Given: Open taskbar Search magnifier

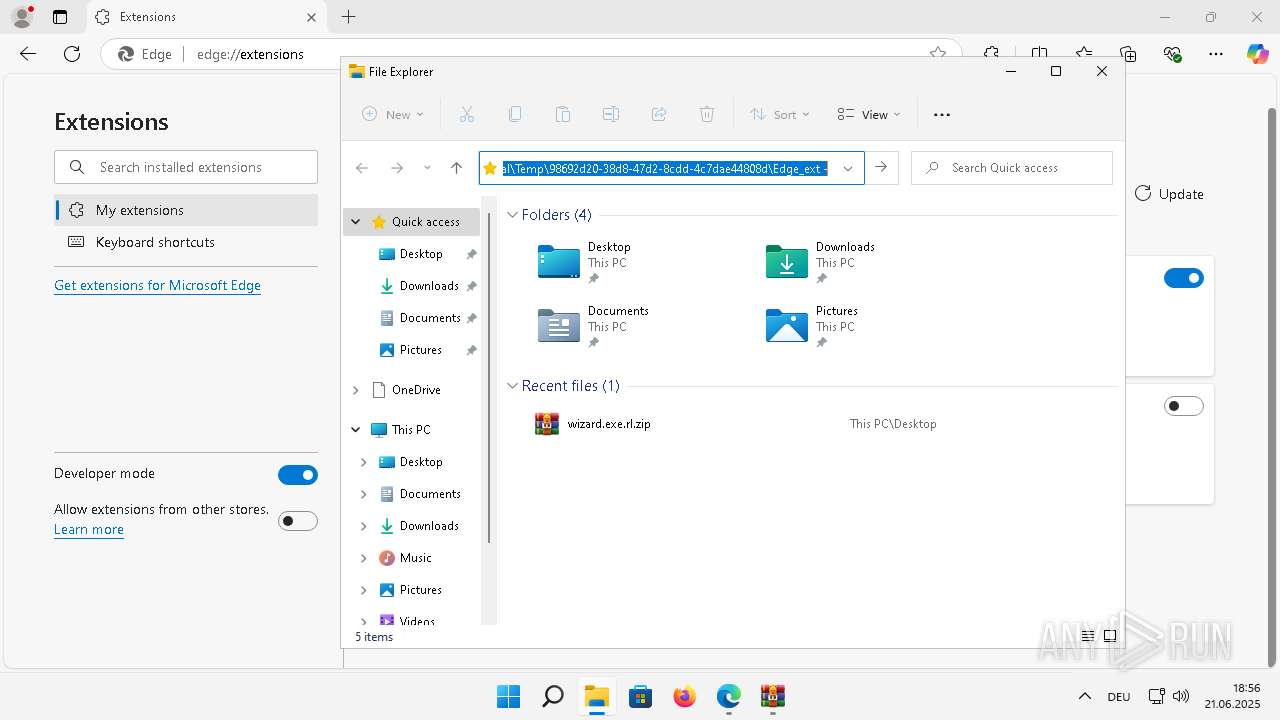Looking at the screenshot, I should (x=552, y=696).
